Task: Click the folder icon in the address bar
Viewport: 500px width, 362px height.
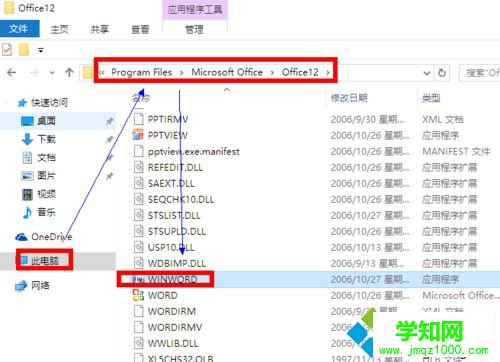Action: point(87,72)
